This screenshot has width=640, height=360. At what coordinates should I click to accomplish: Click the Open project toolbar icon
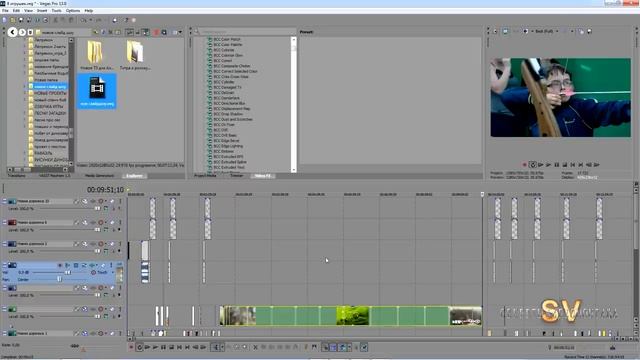(13, 20)
